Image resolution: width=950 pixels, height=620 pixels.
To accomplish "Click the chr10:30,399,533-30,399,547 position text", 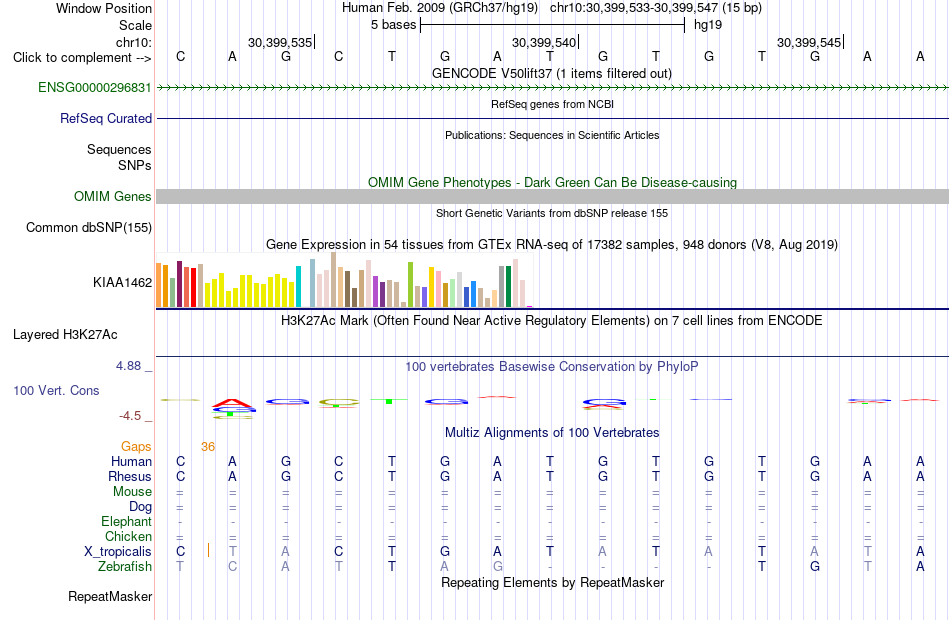I will click(x=656, y=8).
